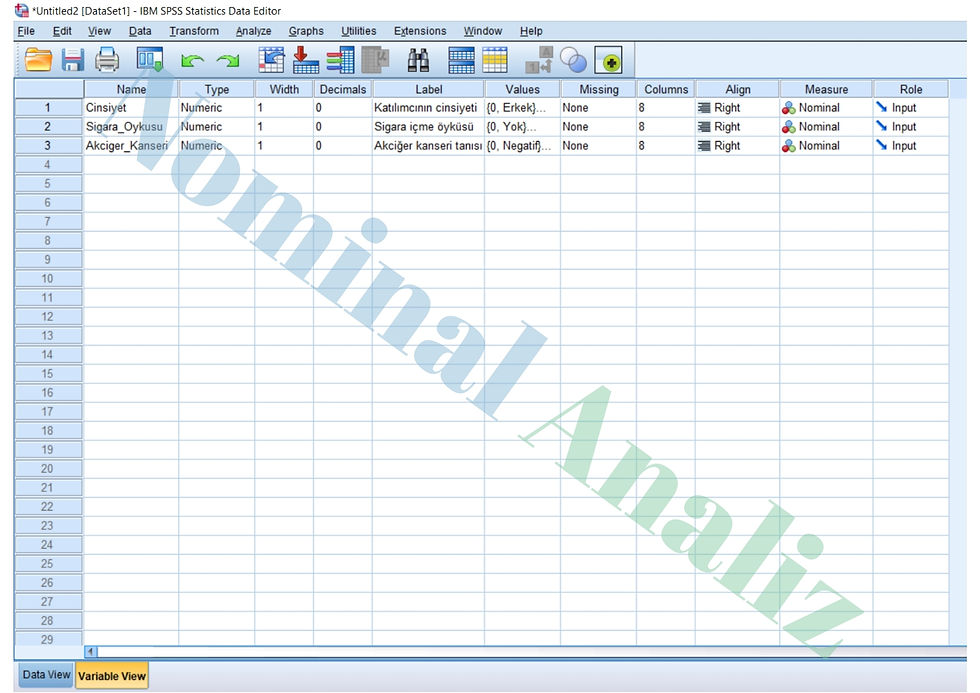Image resolution: width=980 pixels, height=693 pixels.
Task: Click the 'Sigara içme öyküsü' label cell
Action: (x=429, y=127)
